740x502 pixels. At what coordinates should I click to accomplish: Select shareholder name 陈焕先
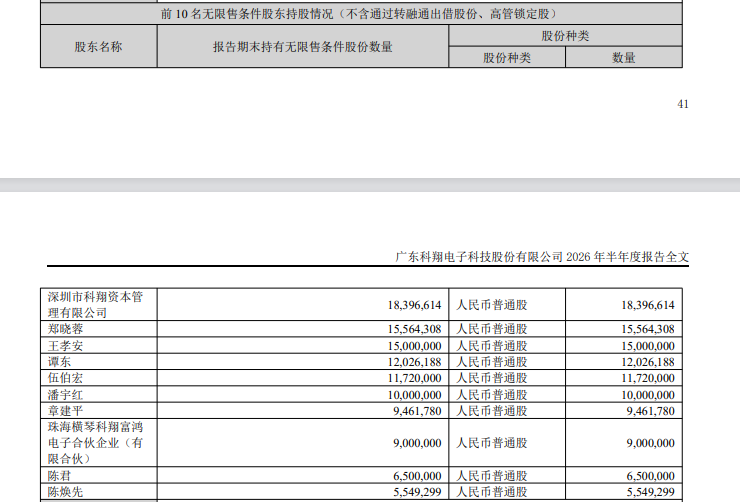[x=65, y=492]
